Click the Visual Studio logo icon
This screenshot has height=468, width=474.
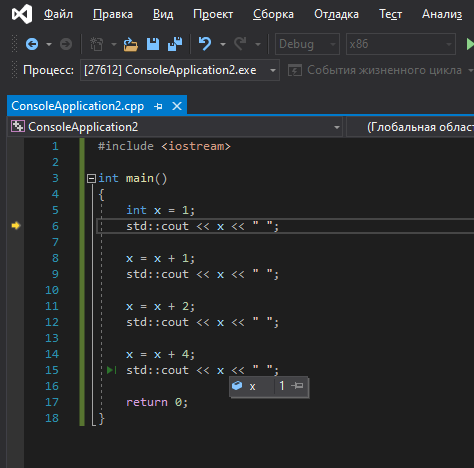[22, 14]
